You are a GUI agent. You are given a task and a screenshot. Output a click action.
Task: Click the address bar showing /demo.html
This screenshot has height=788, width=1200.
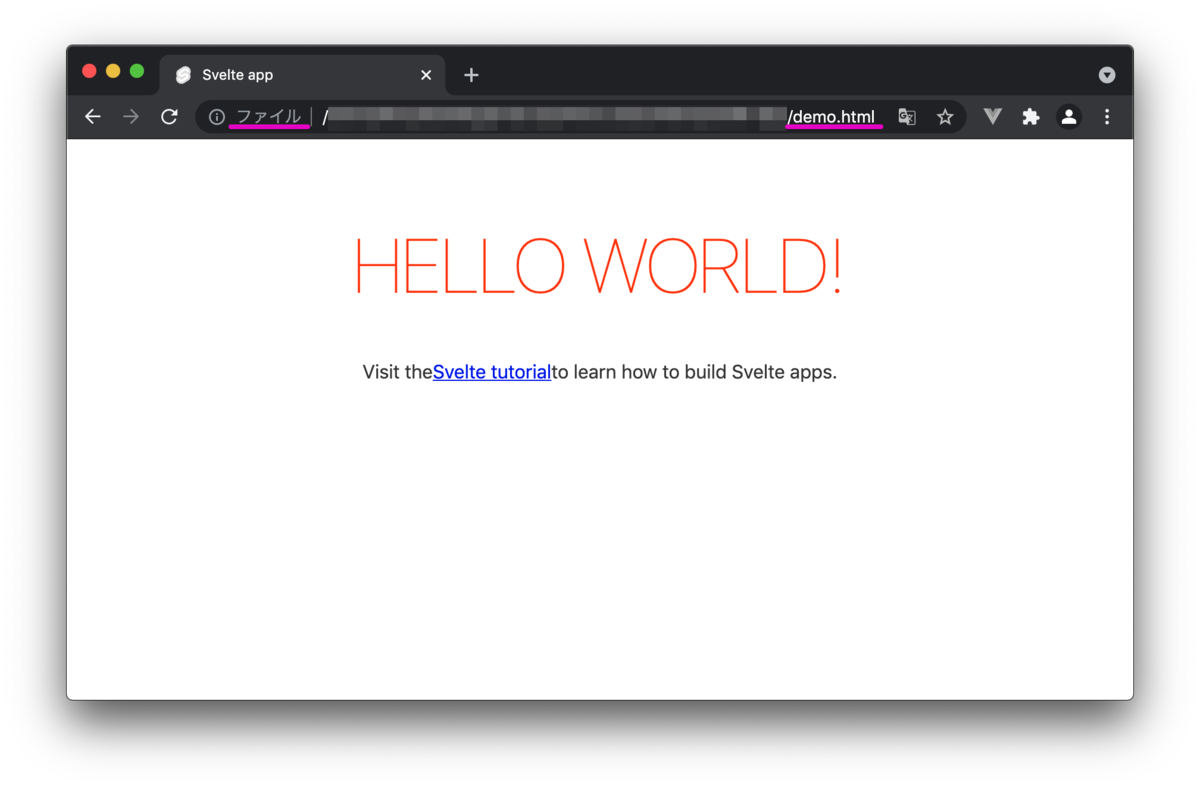click(x=580, y=117)
